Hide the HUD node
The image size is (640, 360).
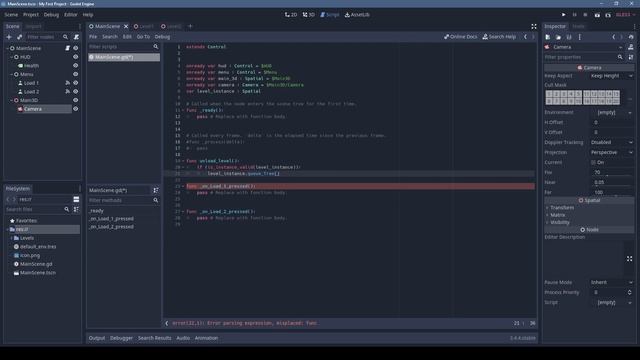pos(76,57)
